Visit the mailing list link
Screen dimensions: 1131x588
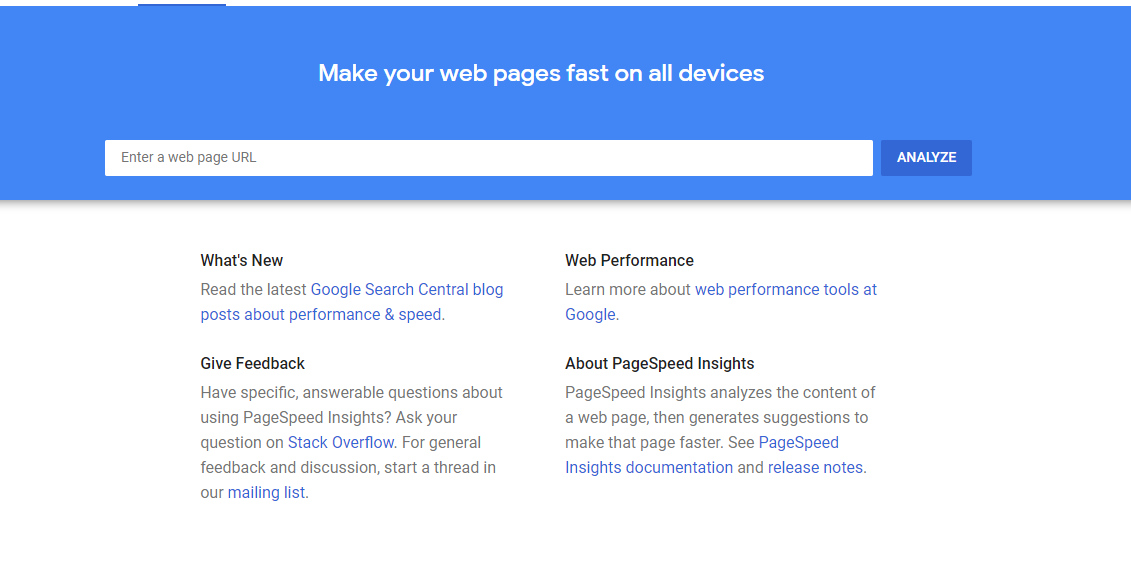[266, 493]
